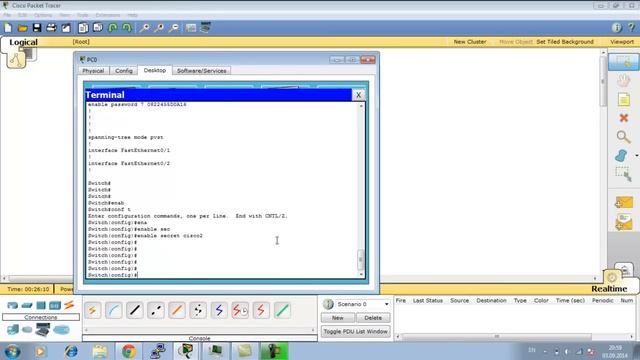
Task: Click the question mark Help icon
Action: (631, 28)
